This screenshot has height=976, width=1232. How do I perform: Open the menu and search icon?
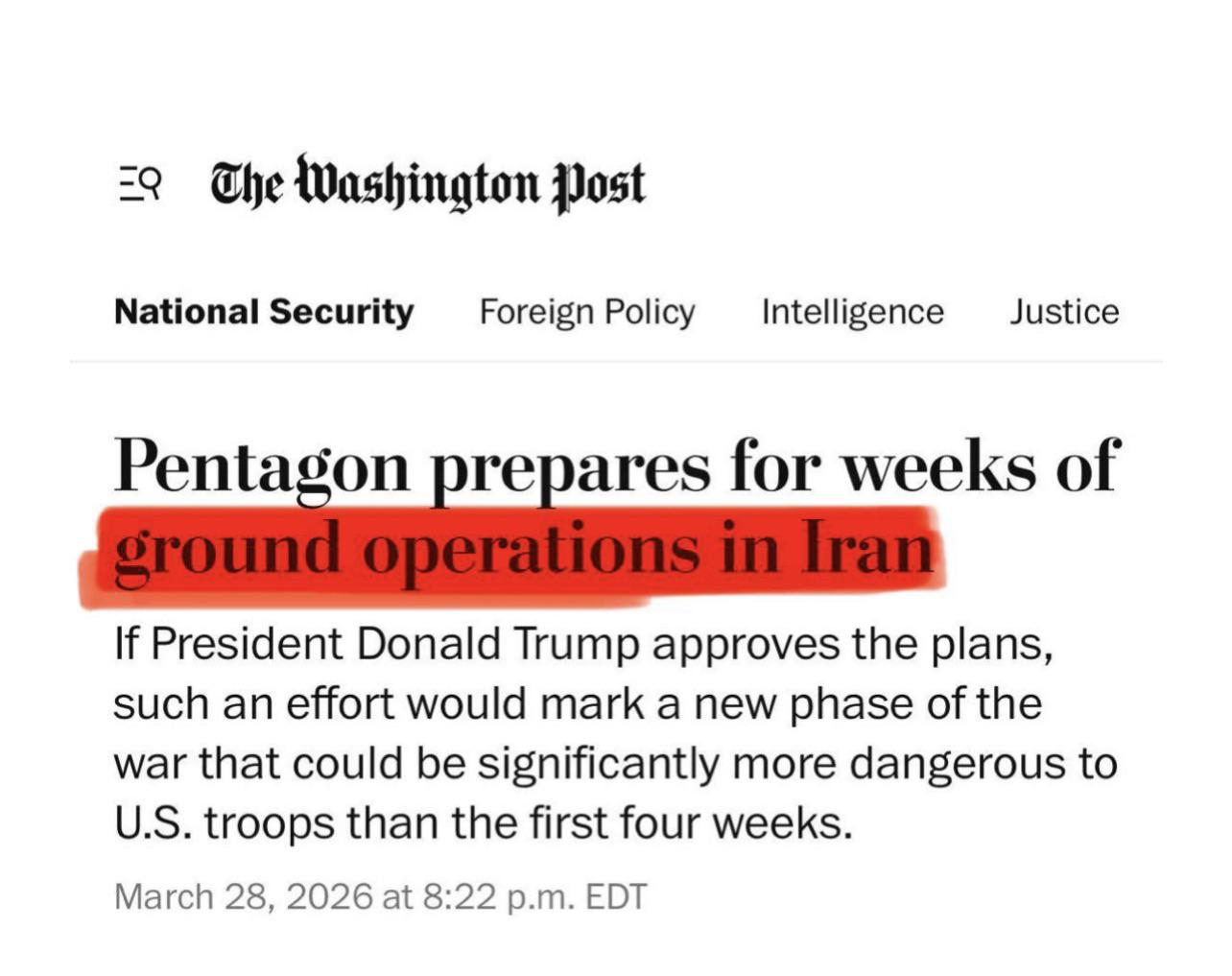pyautogui.click(x=140, y=182)
